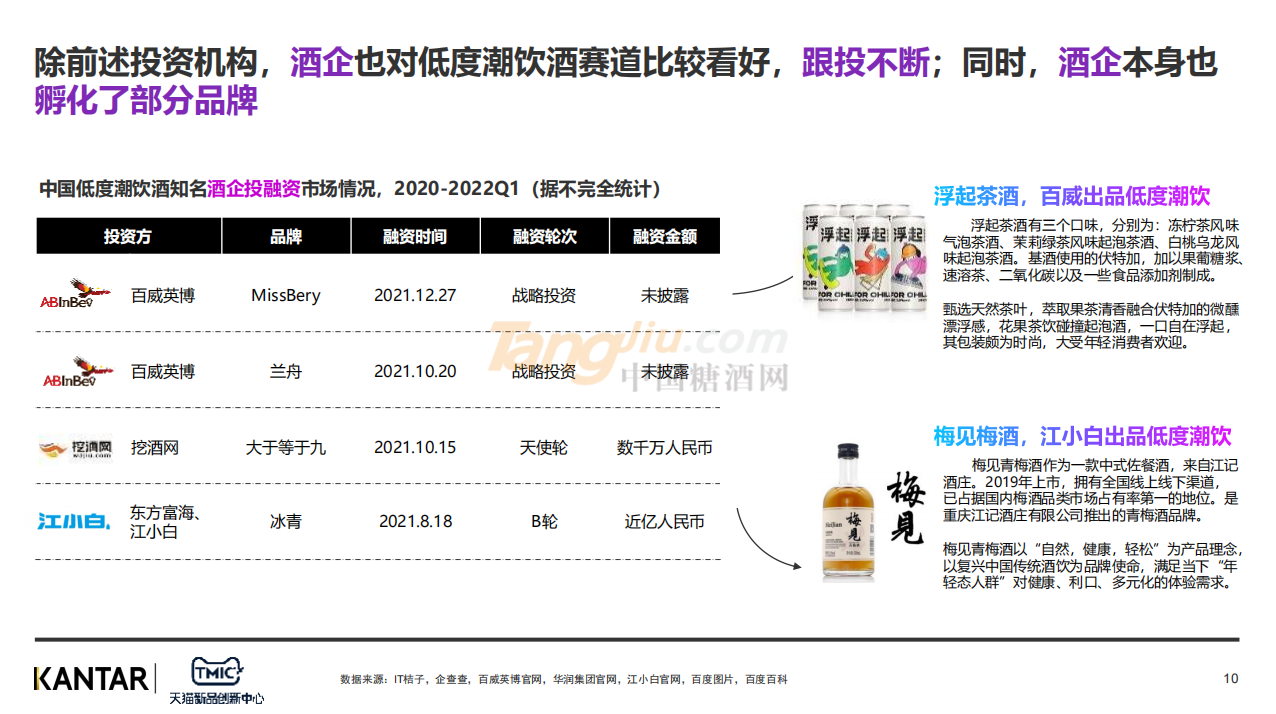Select the 浮起 tea wine cans image
The image size is (1276, 714).
click(x=863, y=257)
